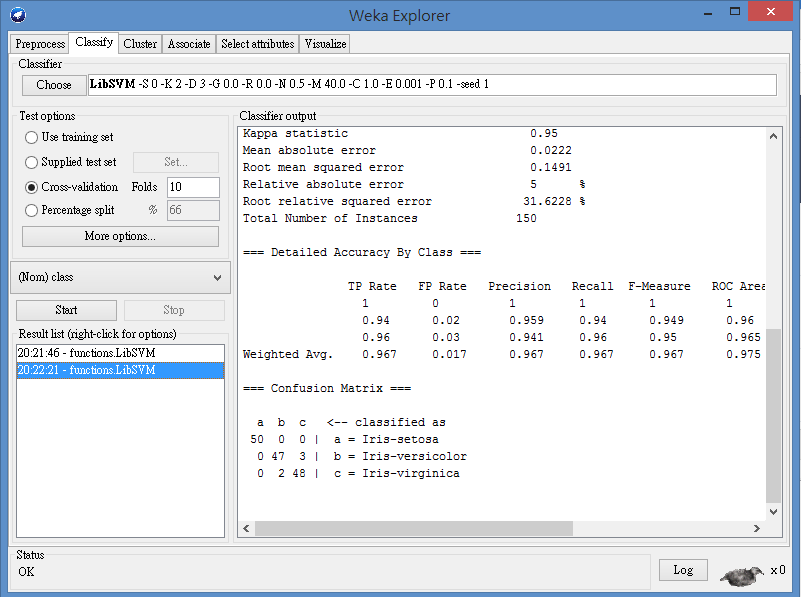The width and height of the screenshot is (801, 597).
Task: Click the Weka bird logo icon
Action: point(18,15)
